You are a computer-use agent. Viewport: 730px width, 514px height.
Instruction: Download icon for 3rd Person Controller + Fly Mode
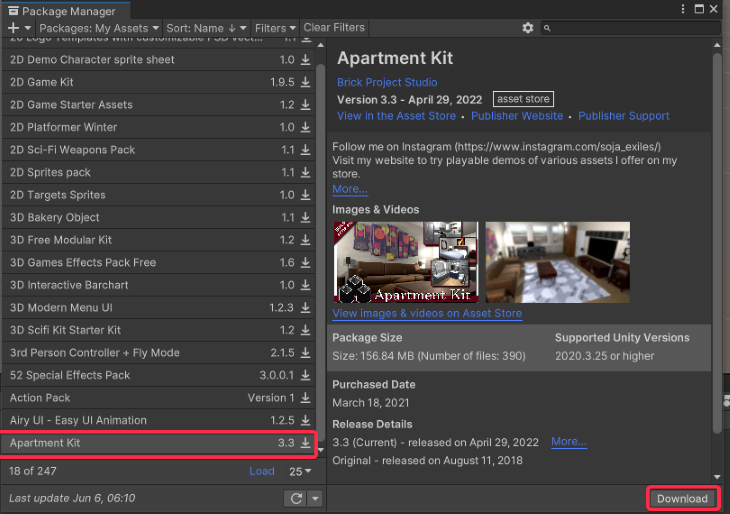tap(305, 353)
